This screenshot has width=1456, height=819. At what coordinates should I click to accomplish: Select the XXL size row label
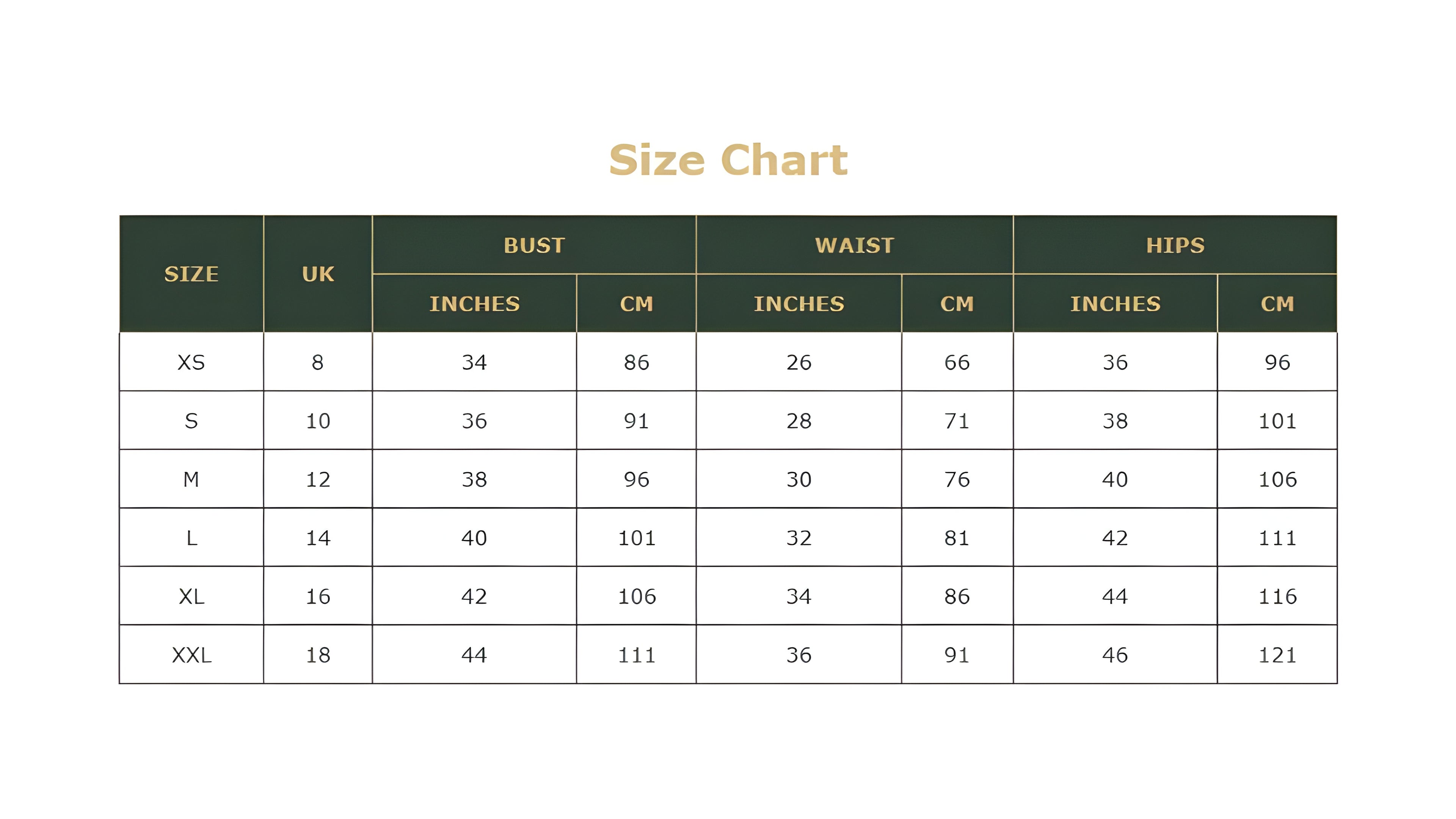coord(191,655)
